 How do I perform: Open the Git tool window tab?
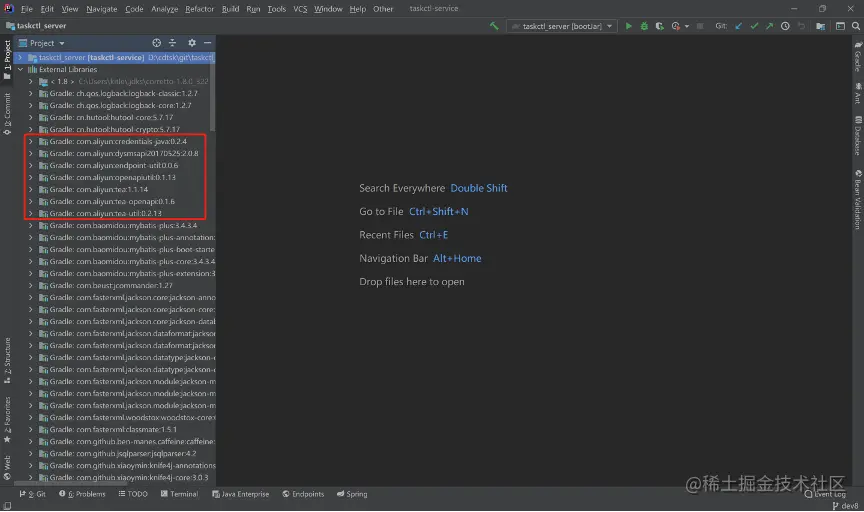[x=33, y=494]
